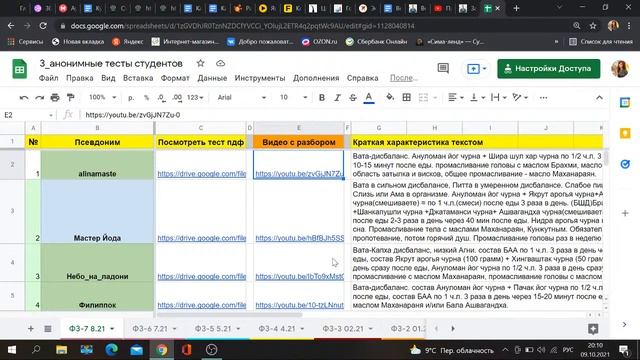The height and width of the screenshot is (360, 640).
Task: Open youtu.be link in Небо_на_ладони row
Action: [300, 276]
